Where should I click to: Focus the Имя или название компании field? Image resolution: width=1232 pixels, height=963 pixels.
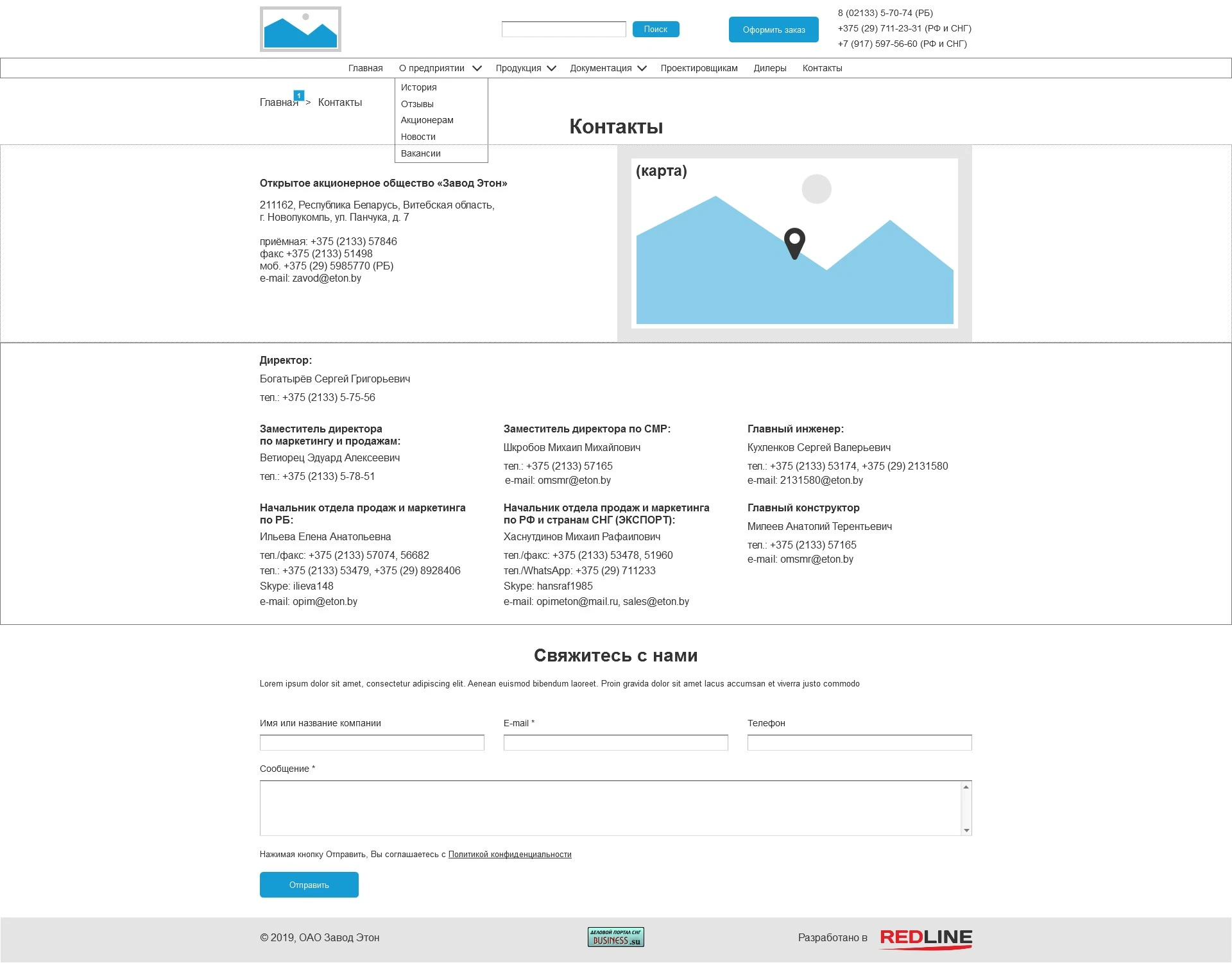tap(372, 742)
